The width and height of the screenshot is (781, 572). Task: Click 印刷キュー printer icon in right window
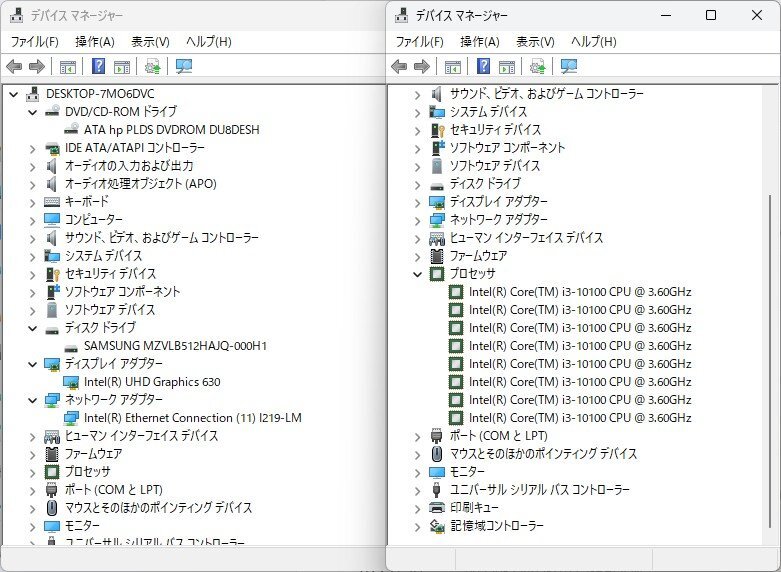[x=437, y=508]
